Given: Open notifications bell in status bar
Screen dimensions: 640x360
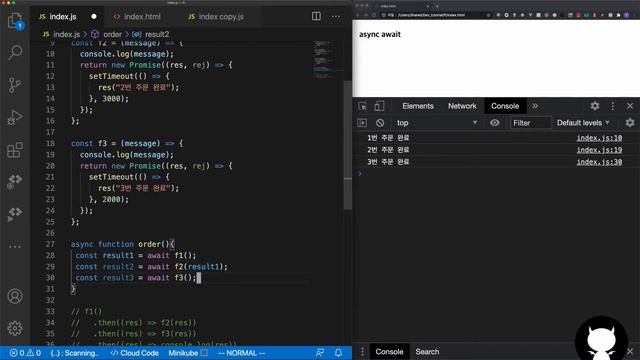Looking at the screenshot, I should [x=338, y=353].
